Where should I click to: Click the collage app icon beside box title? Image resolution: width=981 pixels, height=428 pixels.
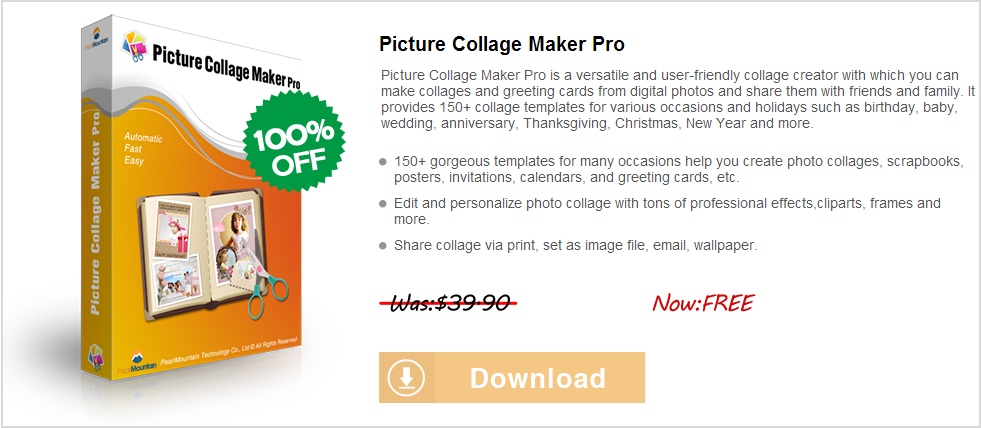(x=135, y=46)
